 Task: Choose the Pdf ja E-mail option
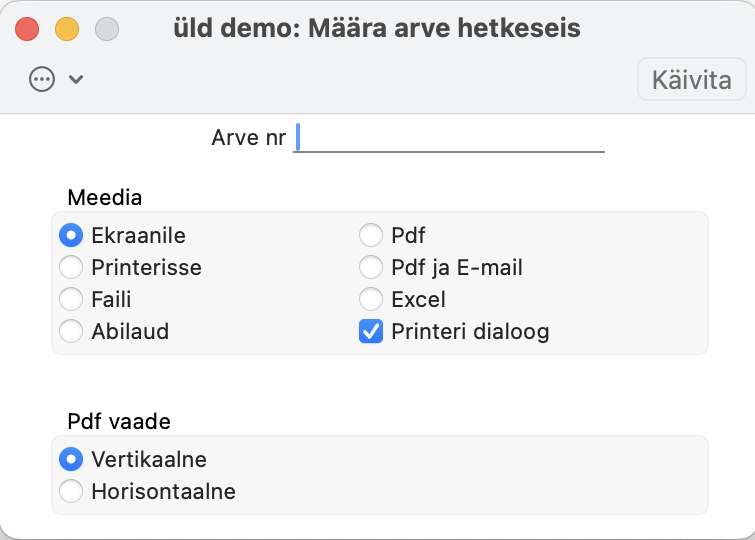pyautogui.click(x=371, y=267)
